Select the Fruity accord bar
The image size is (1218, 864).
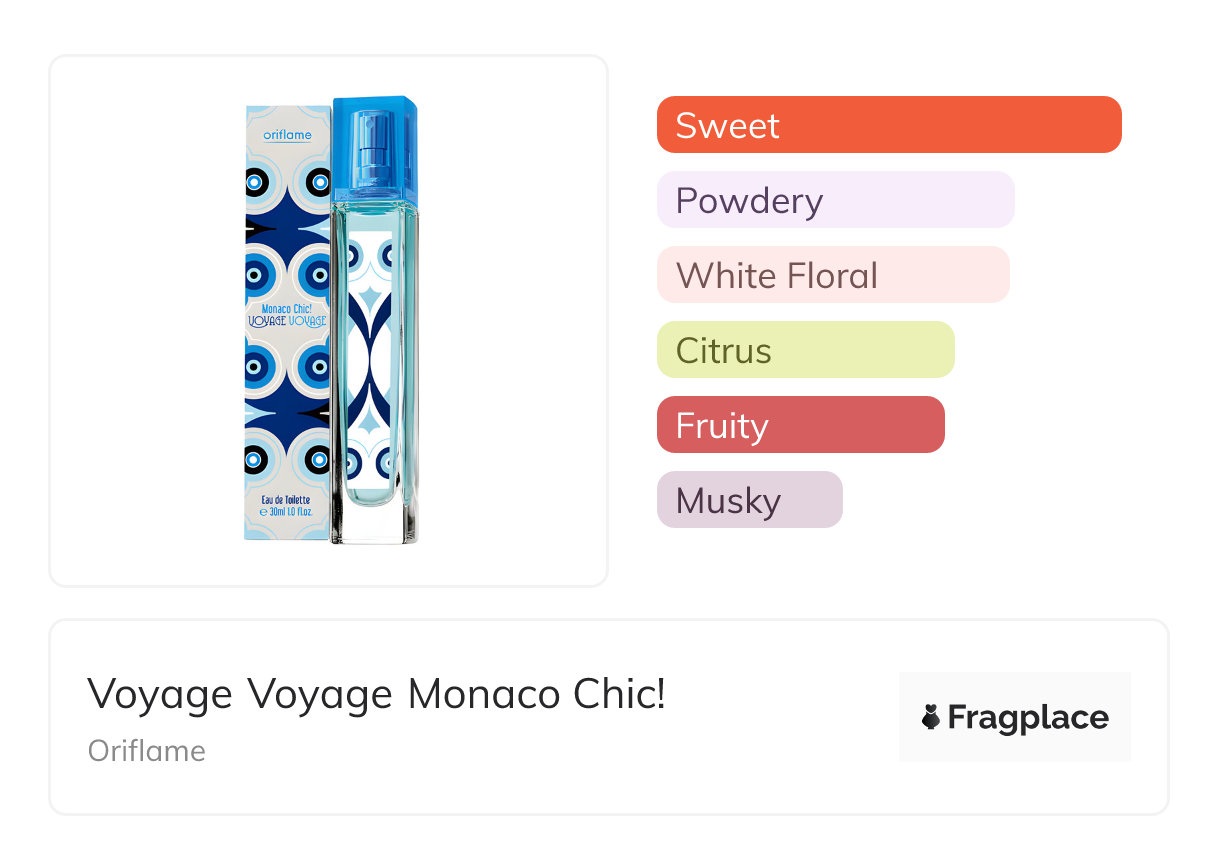pos(800,425)
